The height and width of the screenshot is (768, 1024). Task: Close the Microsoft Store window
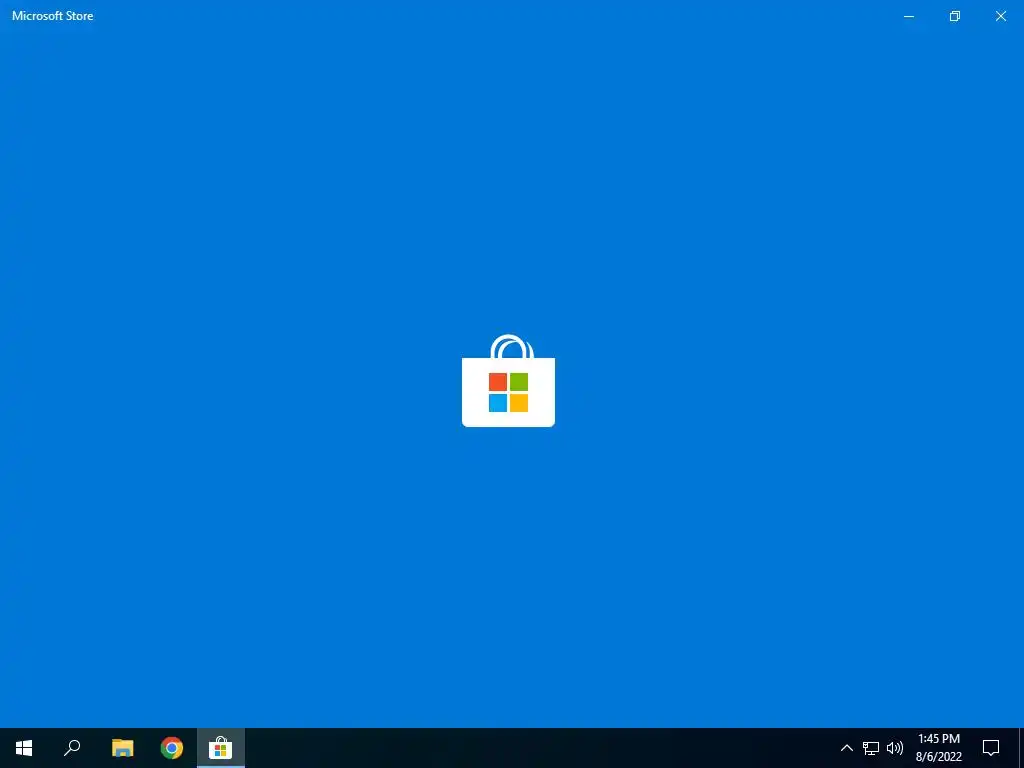click(1000, 16)
